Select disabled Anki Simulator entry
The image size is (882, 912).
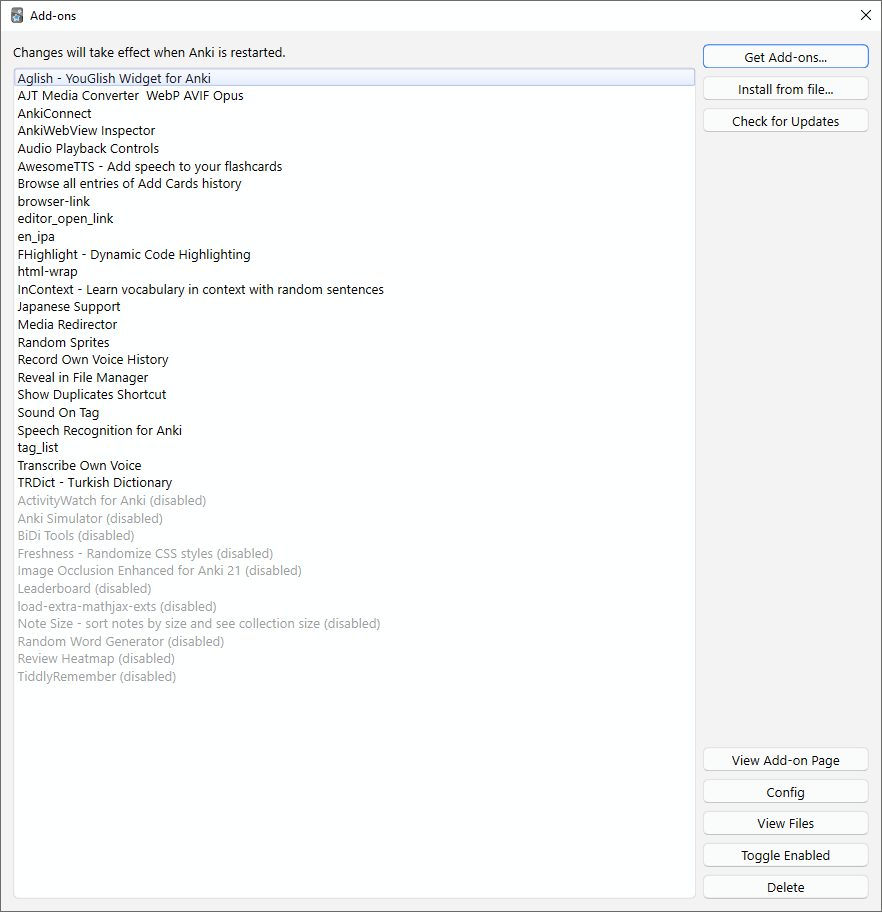pos(354,519)
